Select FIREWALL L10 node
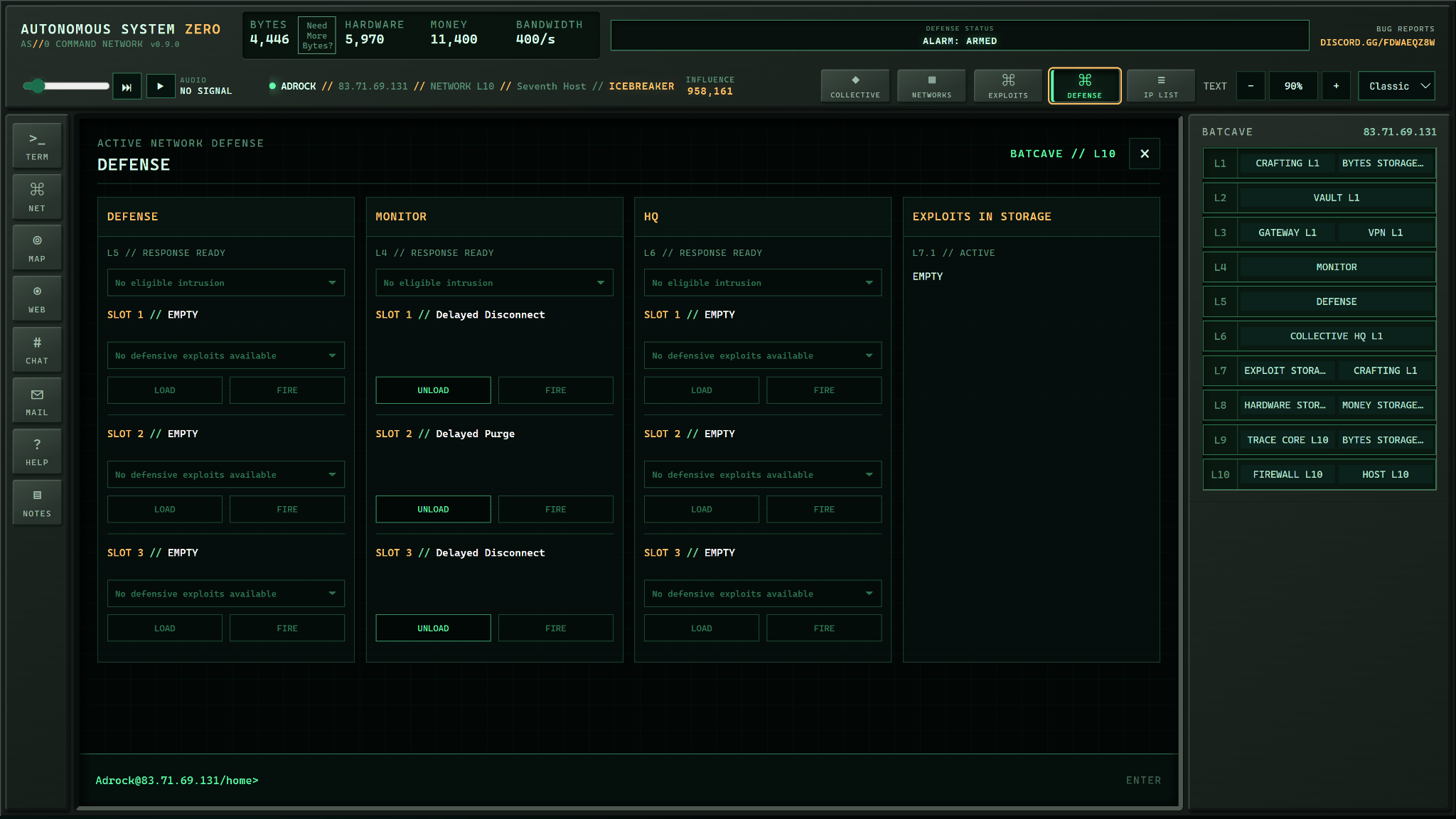 click(x=1288, y=474)
